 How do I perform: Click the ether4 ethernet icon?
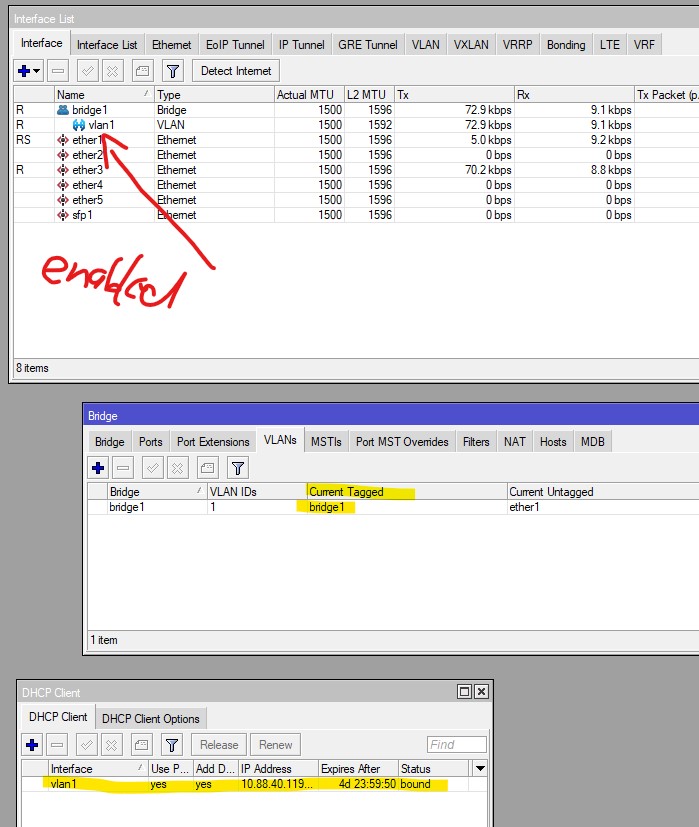(63, 185)
